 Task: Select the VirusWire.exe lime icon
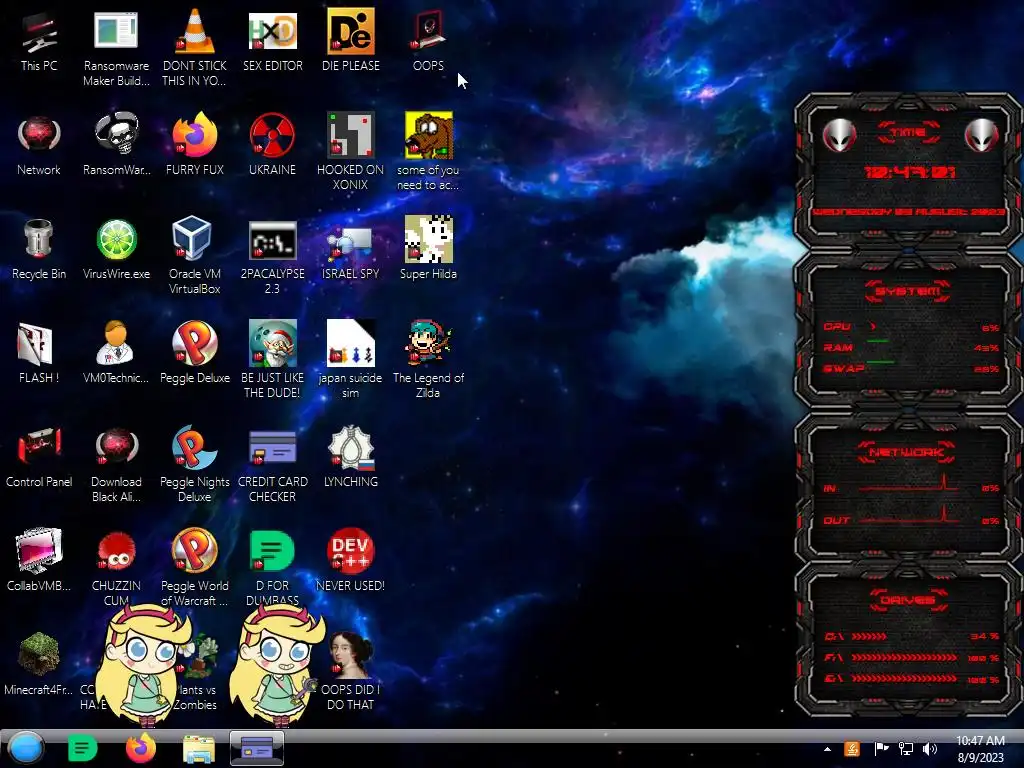click(x=116, y=239)
